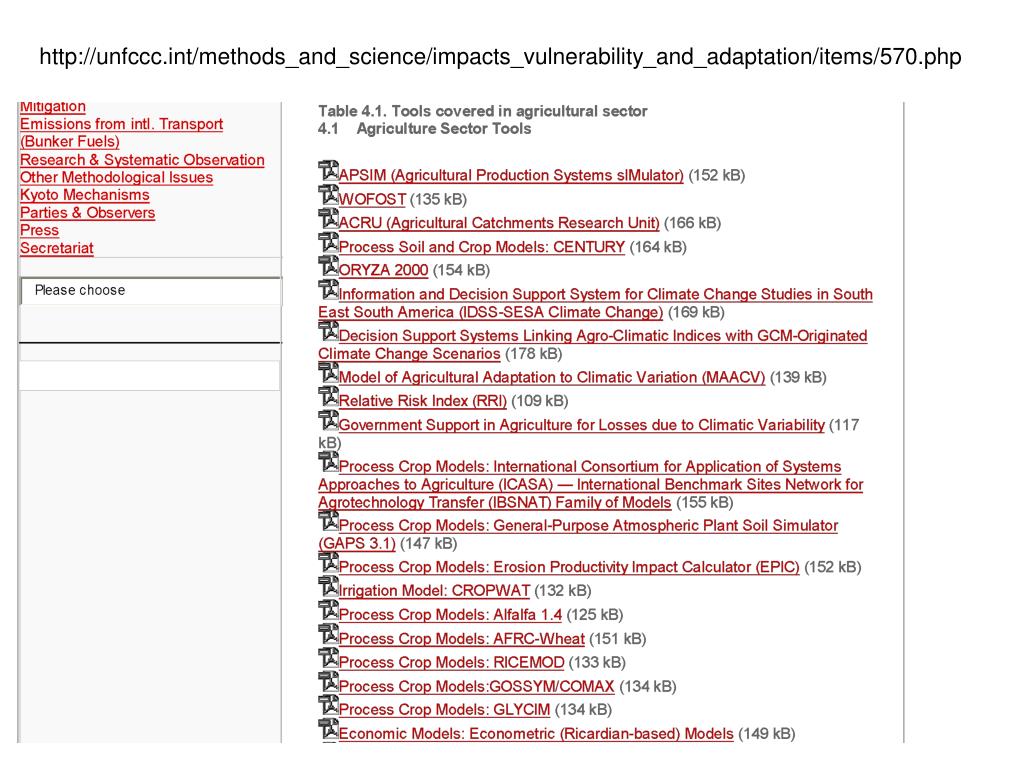The width and height of the screenshot is (1024, 768).
Task: Click PDF icon next to RICEMOD link
Action: point(328,658)
